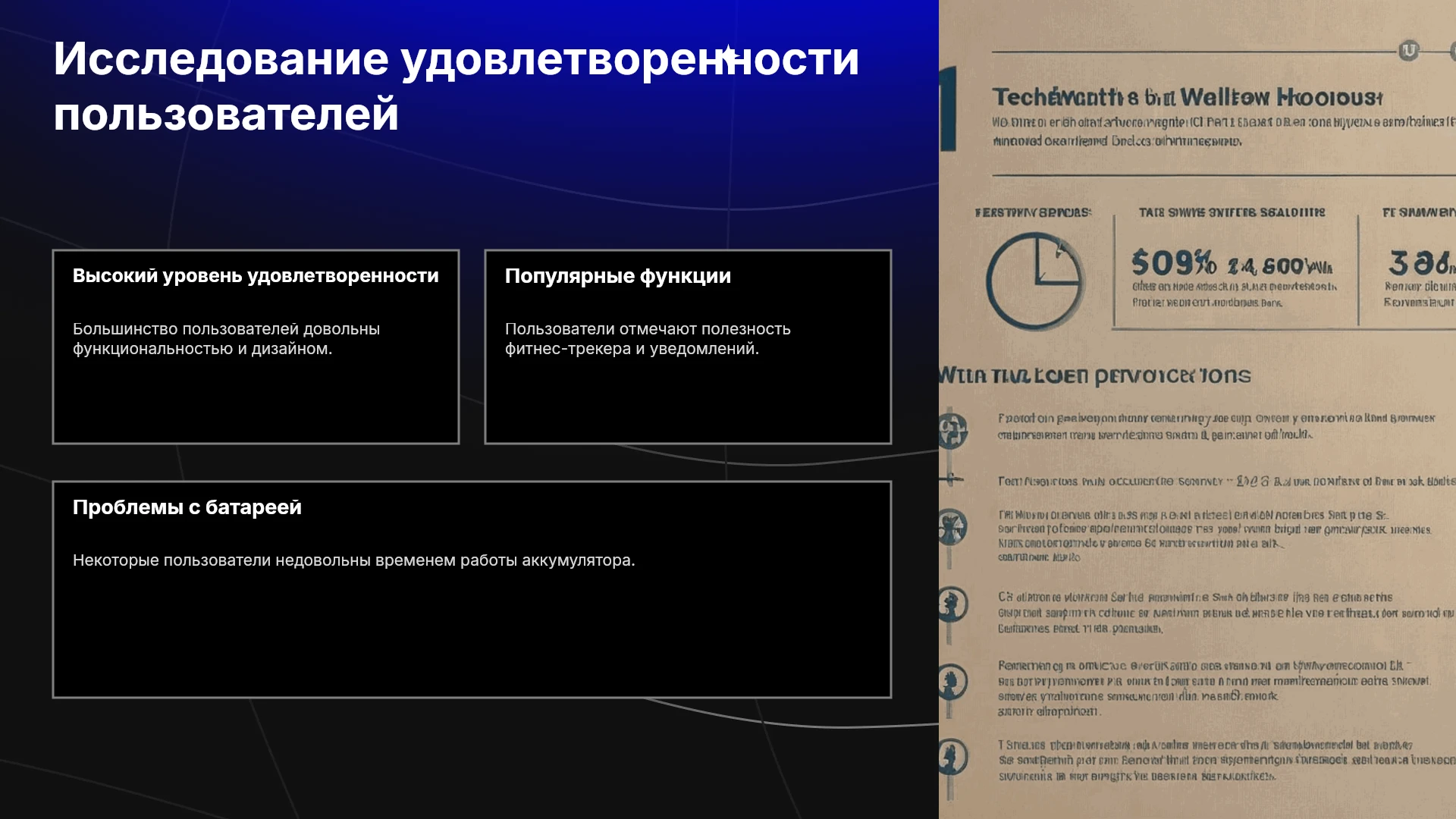Viewport: 1456px width, 819px height.
Task: Click the small white star on the title
Action: [727, 55]
